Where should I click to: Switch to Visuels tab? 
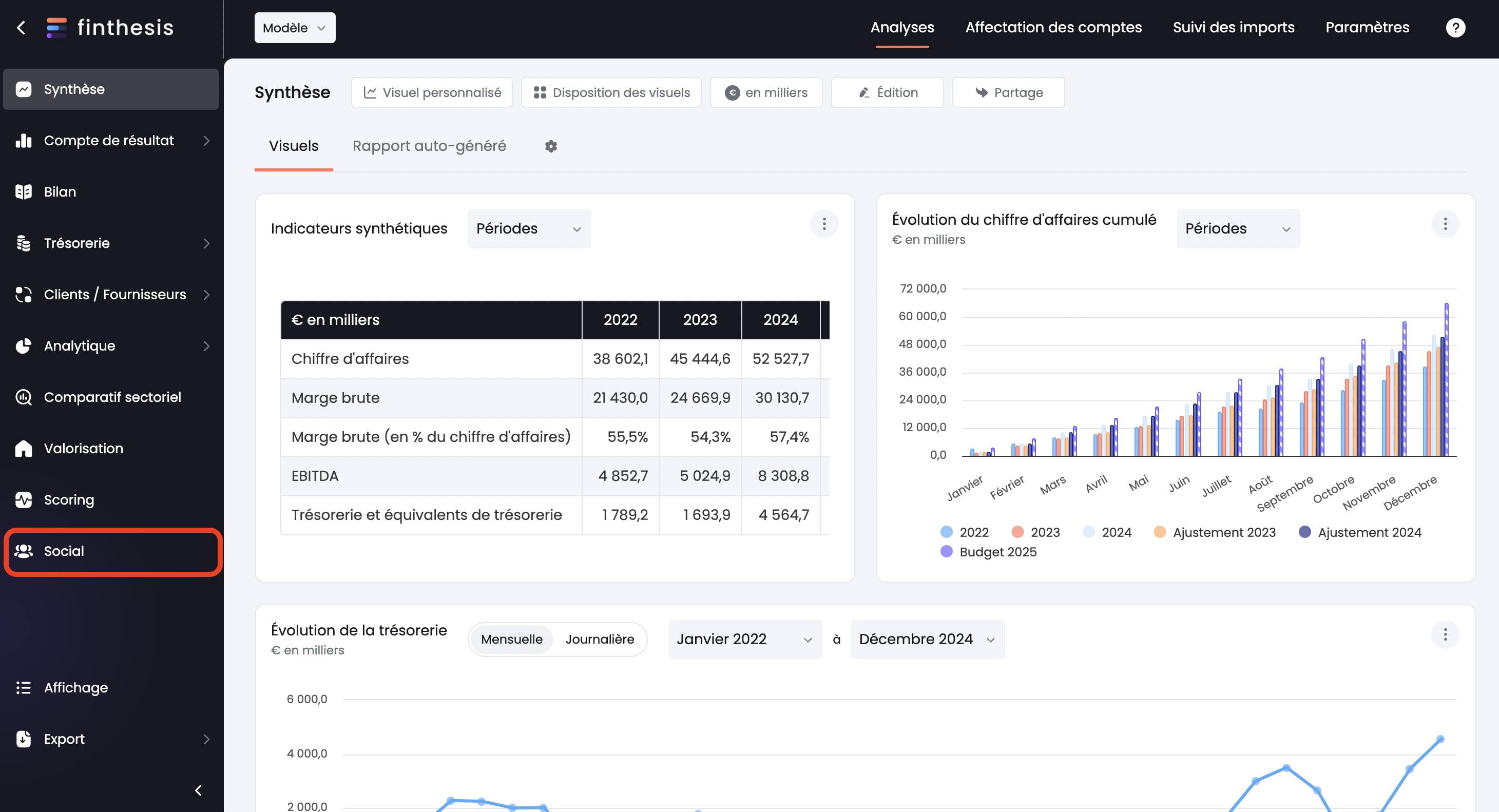pyautogui.click(x=293, y=146)
